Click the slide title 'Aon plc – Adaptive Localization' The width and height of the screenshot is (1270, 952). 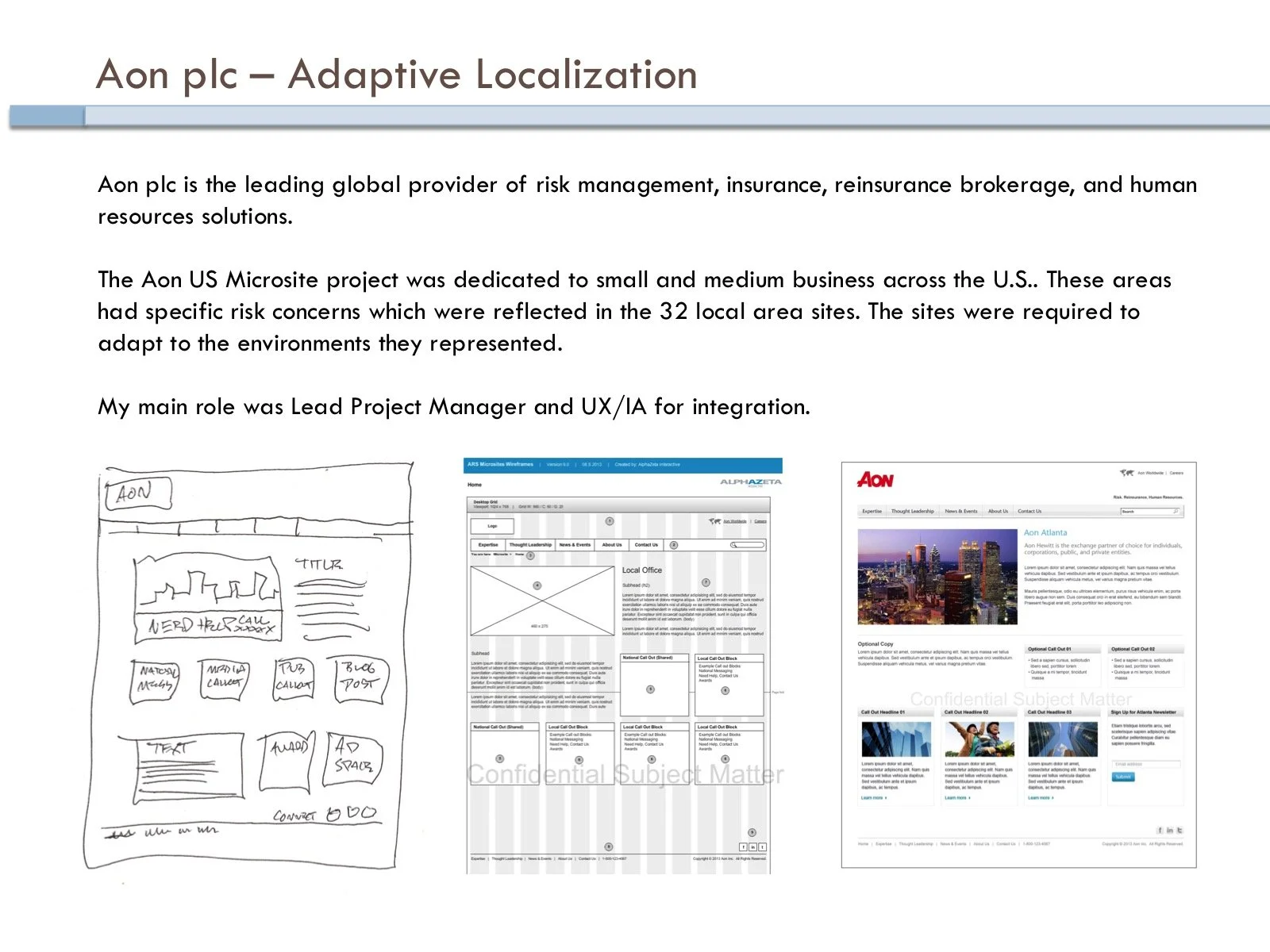coord(397,75)
